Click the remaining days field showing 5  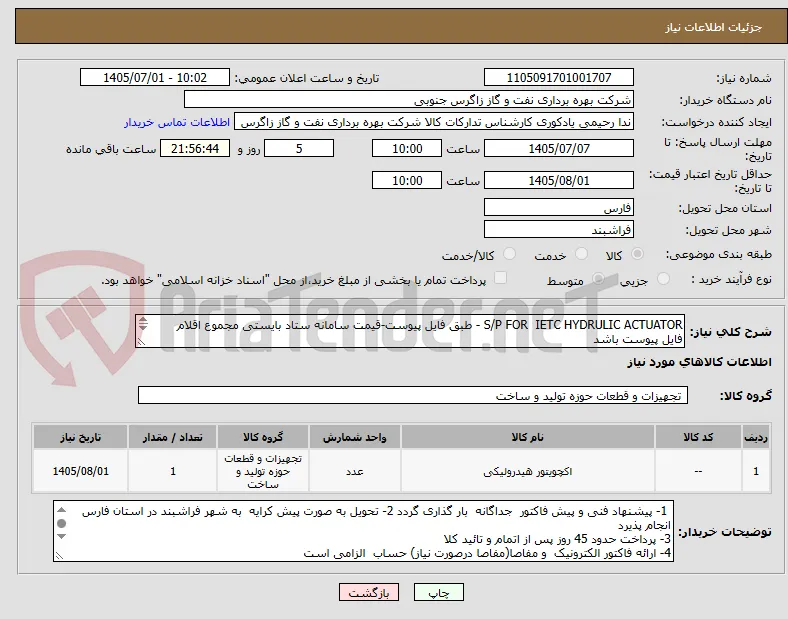pyautogui.click(x=299, y=149)
